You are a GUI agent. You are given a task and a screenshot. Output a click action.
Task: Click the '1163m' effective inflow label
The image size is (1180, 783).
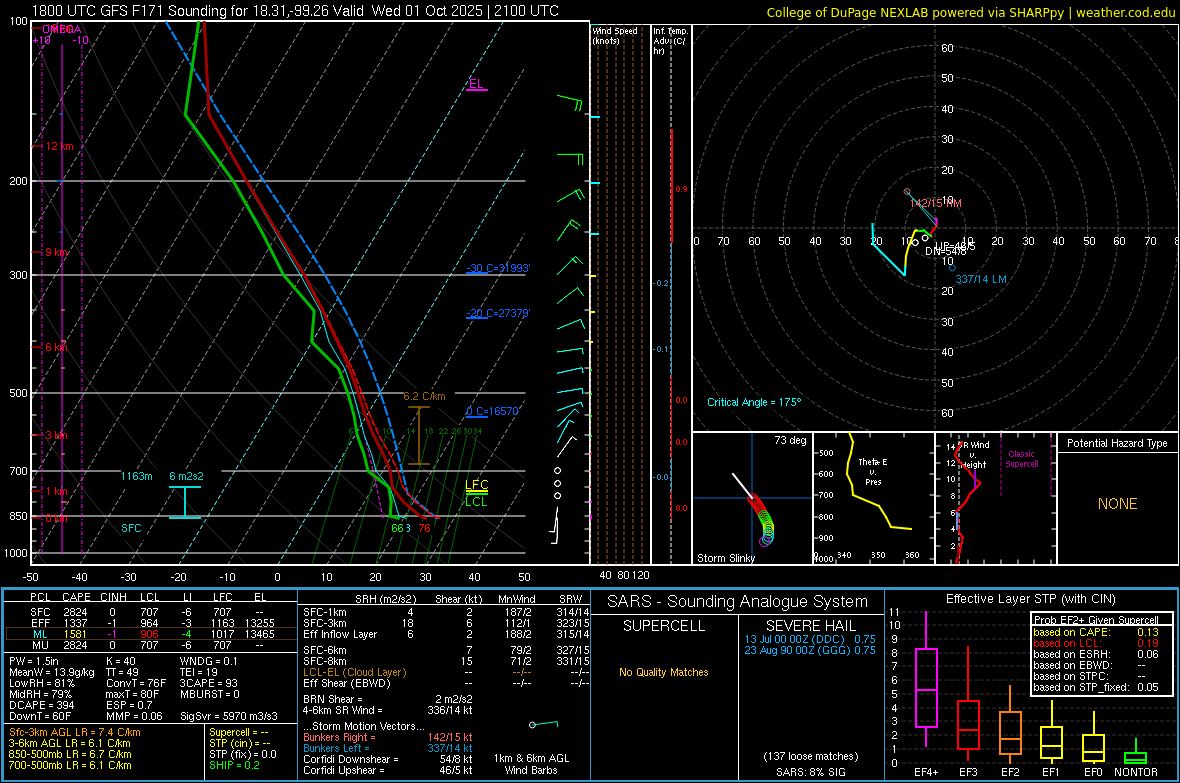coord(136,476)
